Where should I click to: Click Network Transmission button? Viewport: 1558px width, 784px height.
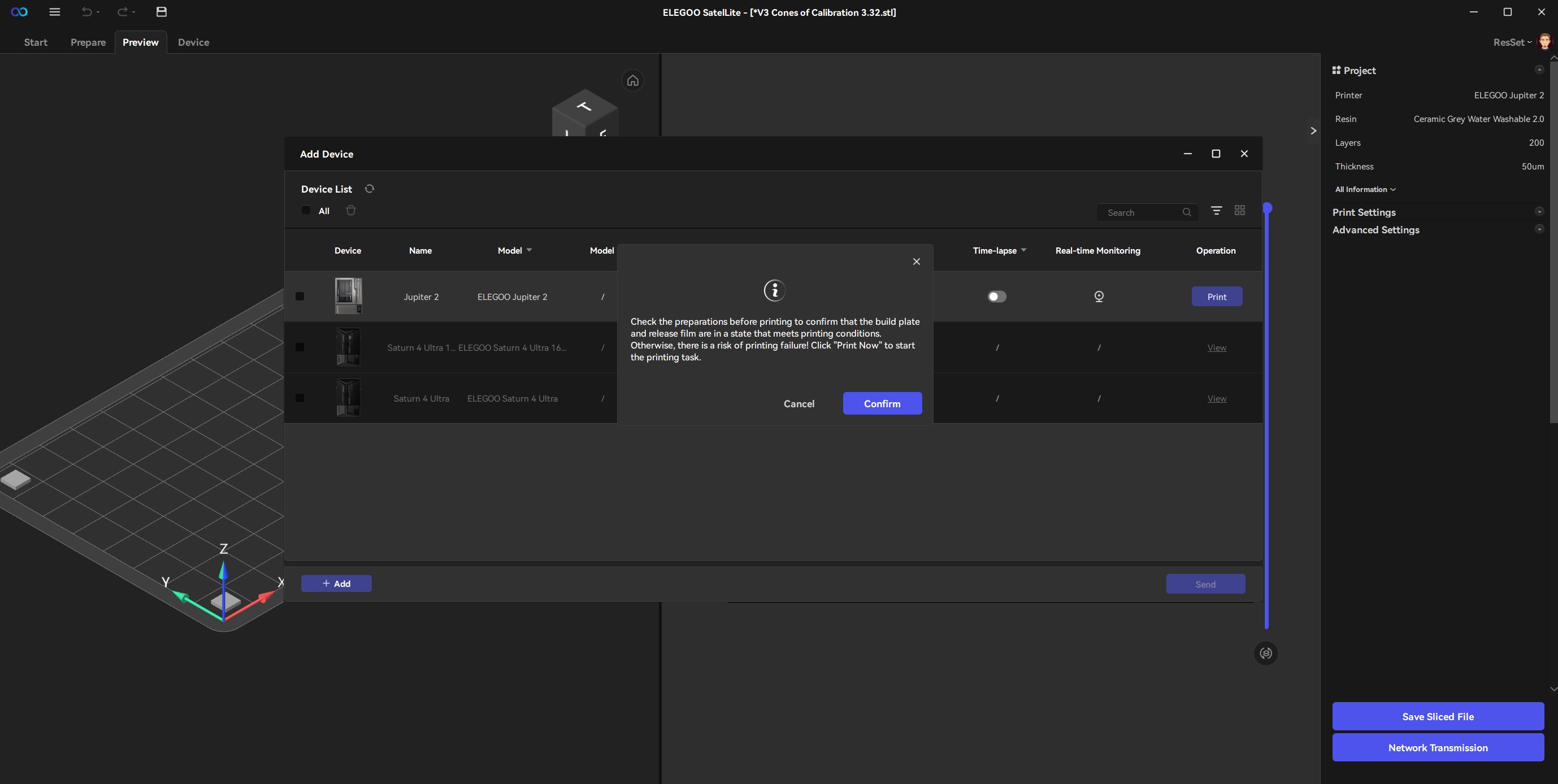(1438, 748)
